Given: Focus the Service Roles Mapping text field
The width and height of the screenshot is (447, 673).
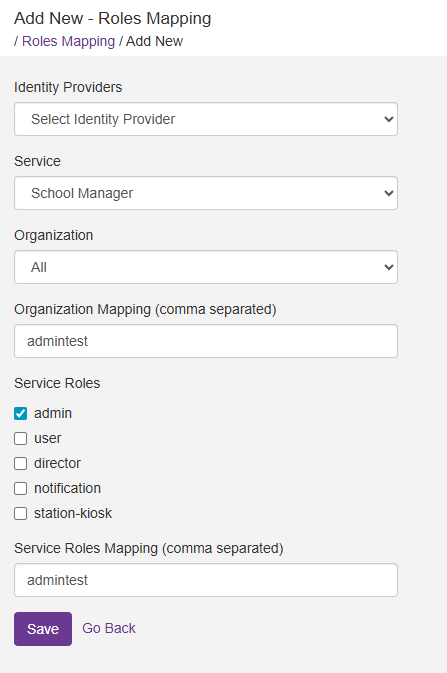Looking at the screenshot, I should coord(206,580).
